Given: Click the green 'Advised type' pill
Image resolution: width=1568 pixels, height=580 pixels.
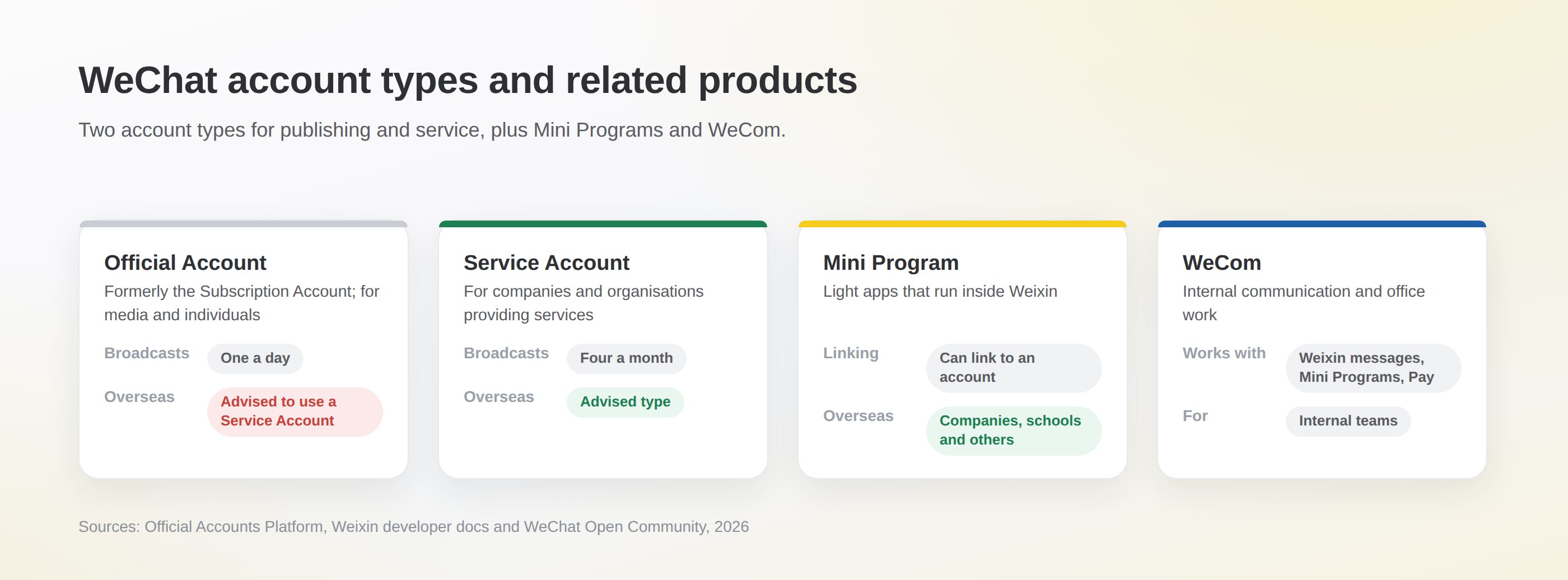Looking at the screenshot, I should pyautogui.click(x=625, y=403).
